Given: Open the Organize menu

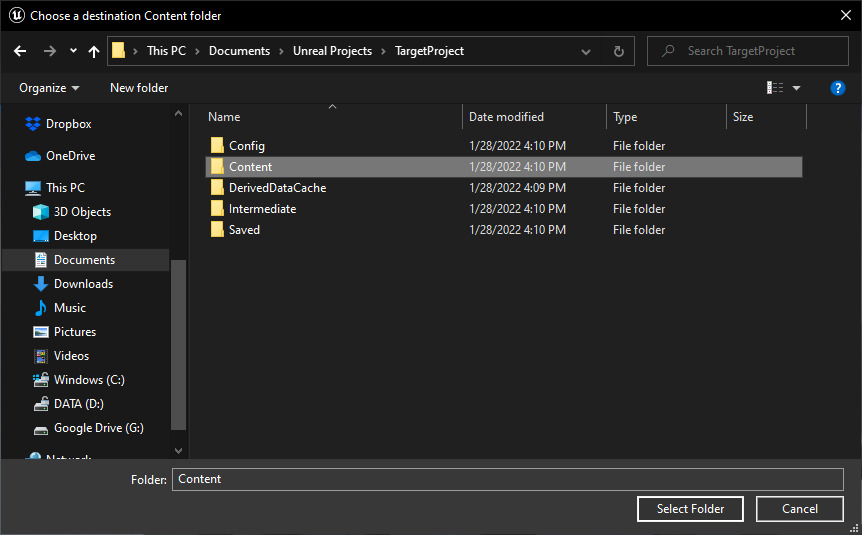Looking at the screenshot, I should pyautogui.click(x=49, y=88).
